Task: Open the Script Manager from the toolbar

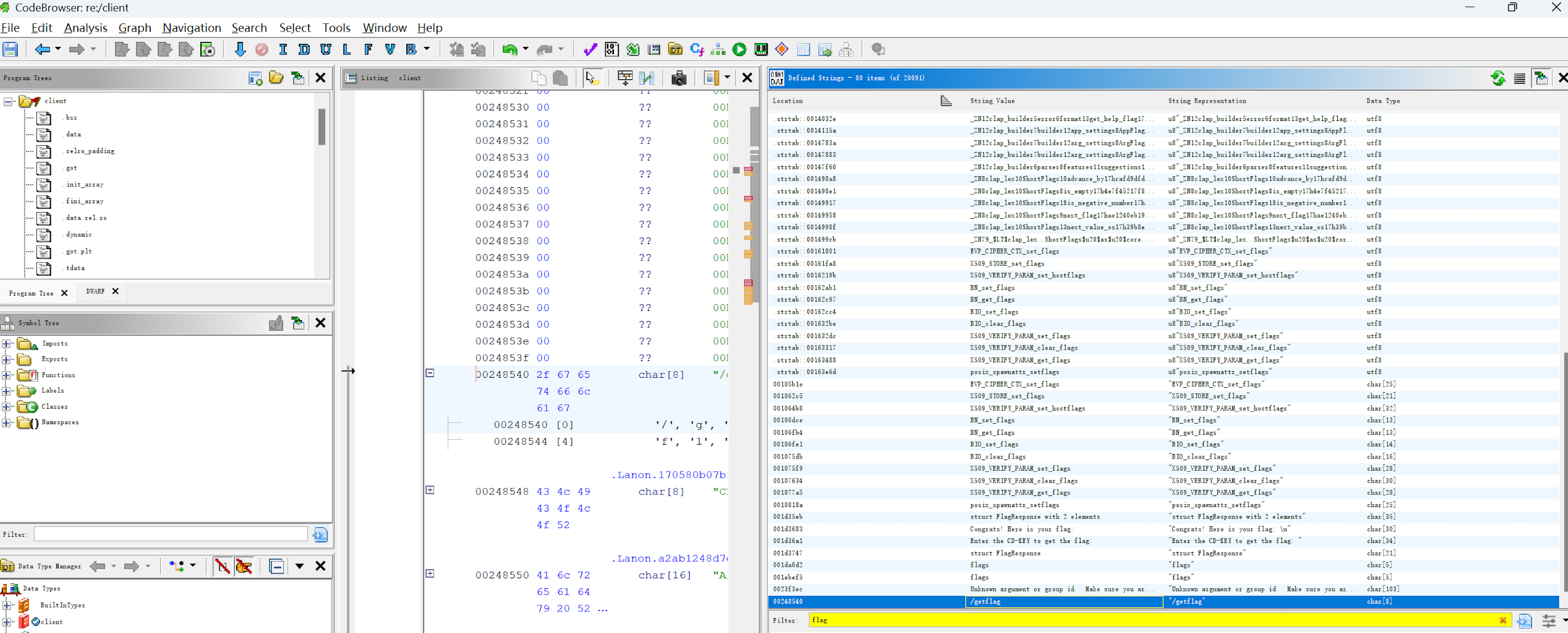Action: [632, 49]
